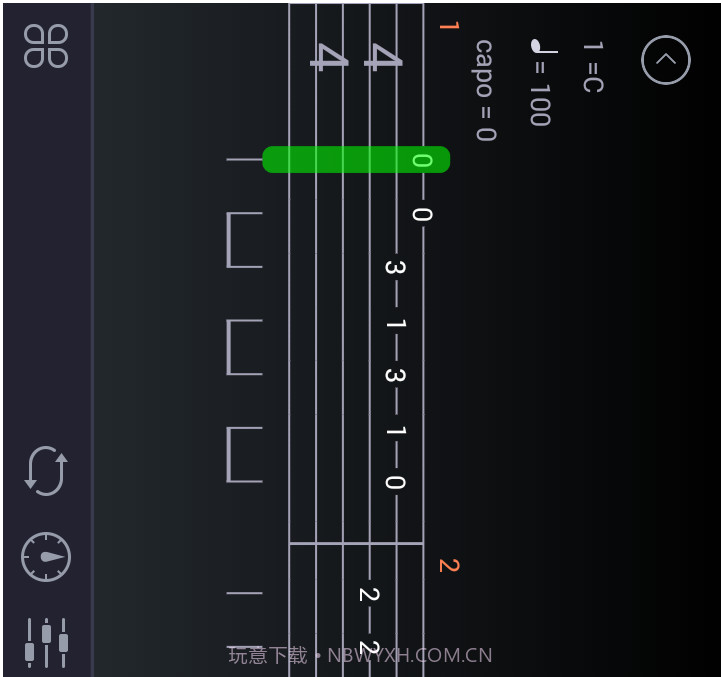Jump to measure number 1

(449, 25)
